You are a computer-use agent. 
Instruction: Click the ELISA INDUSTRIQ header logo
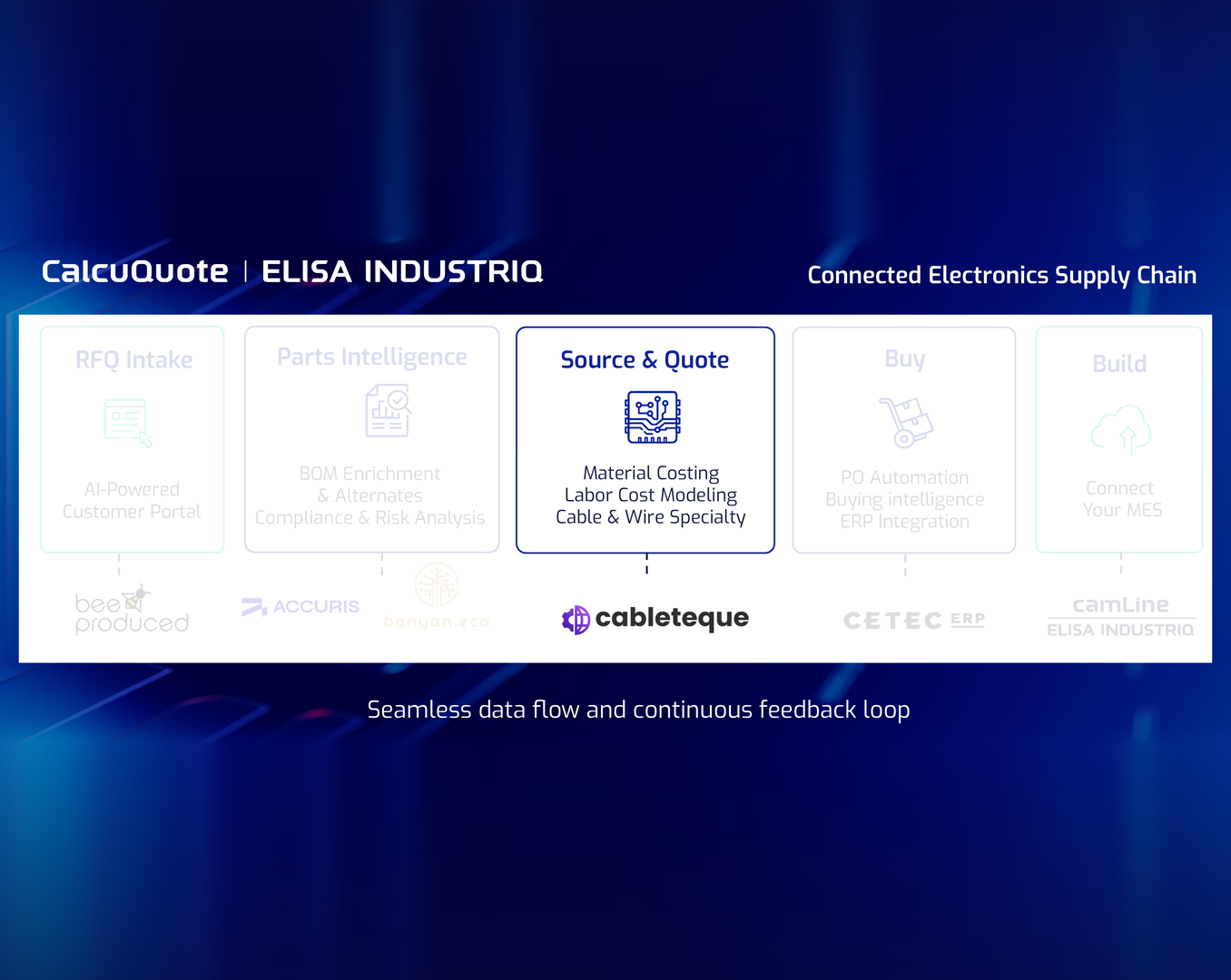pyautogui.click(x=402, y=271)
